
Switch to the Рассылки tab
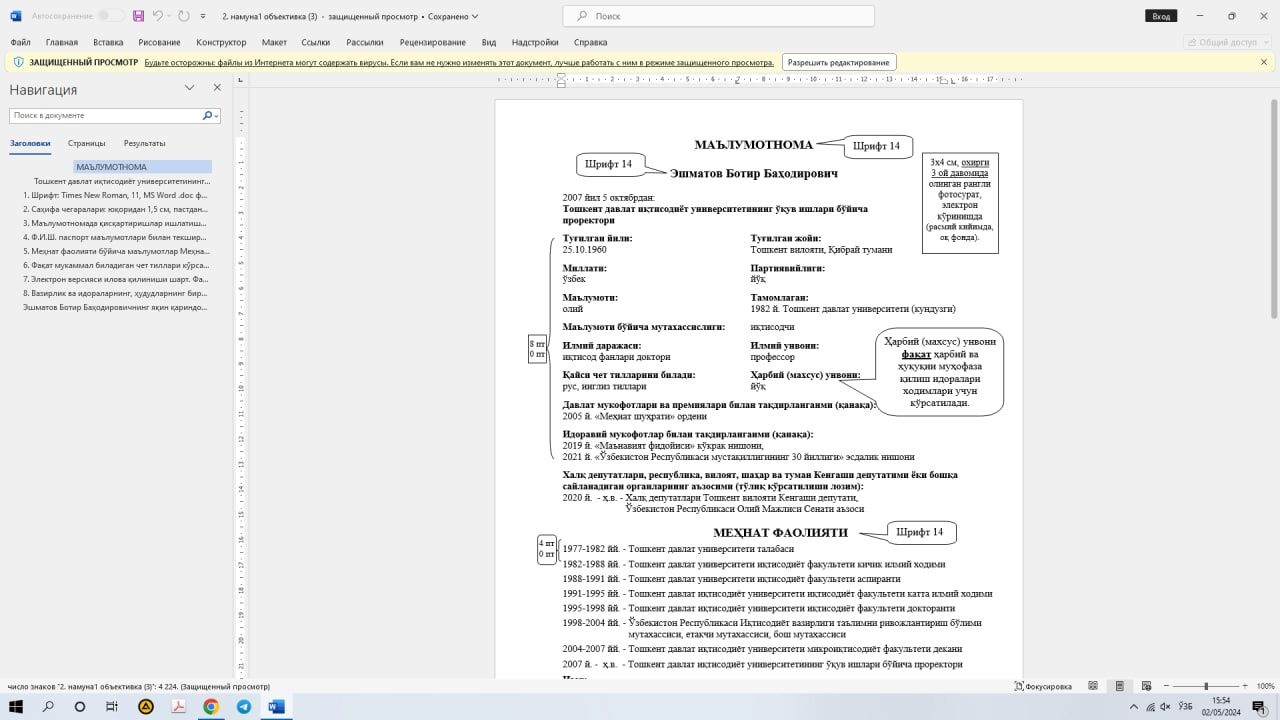tap(365, 42)
